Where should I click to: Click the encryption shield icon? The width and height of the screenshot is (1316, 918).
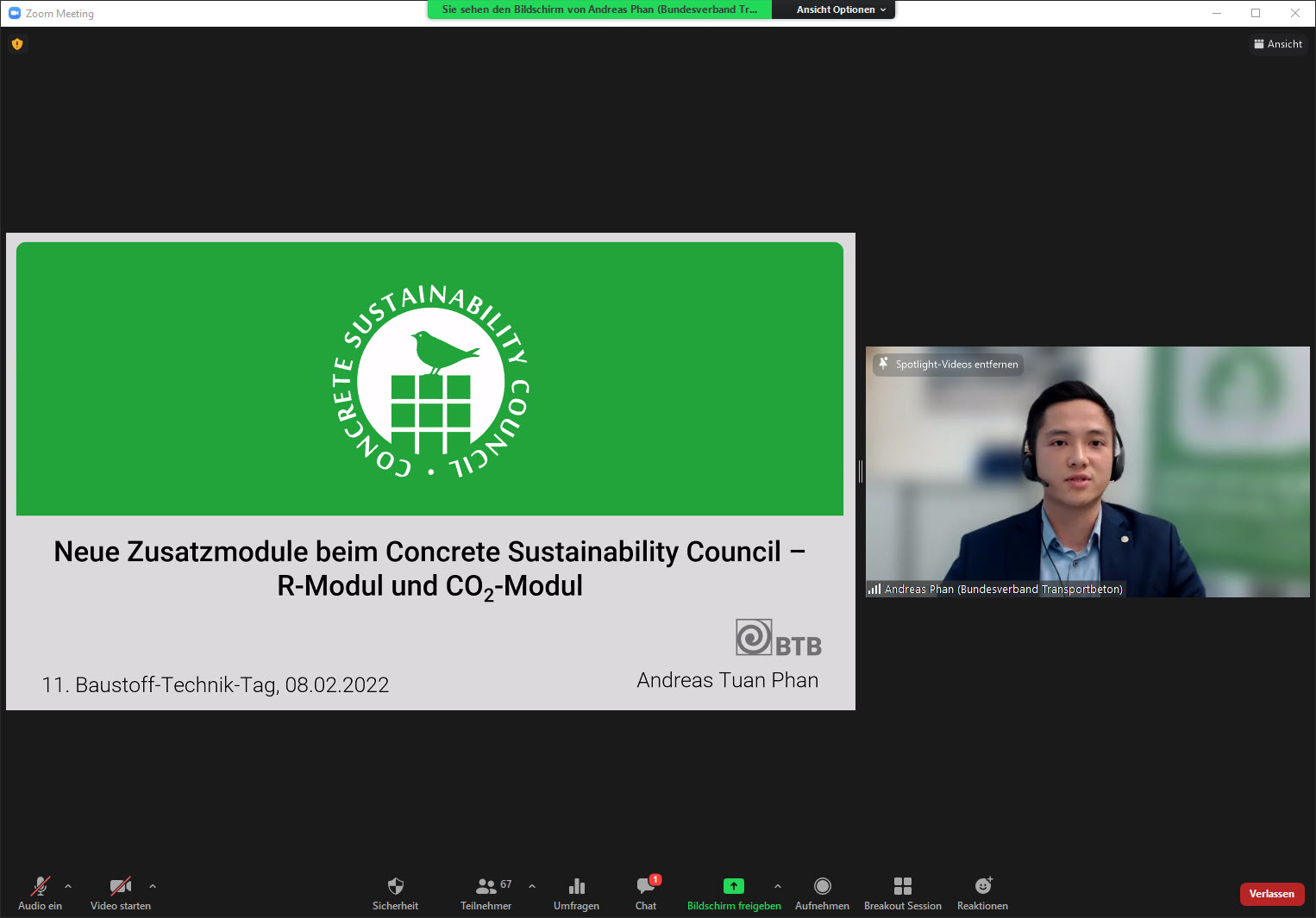17,44
